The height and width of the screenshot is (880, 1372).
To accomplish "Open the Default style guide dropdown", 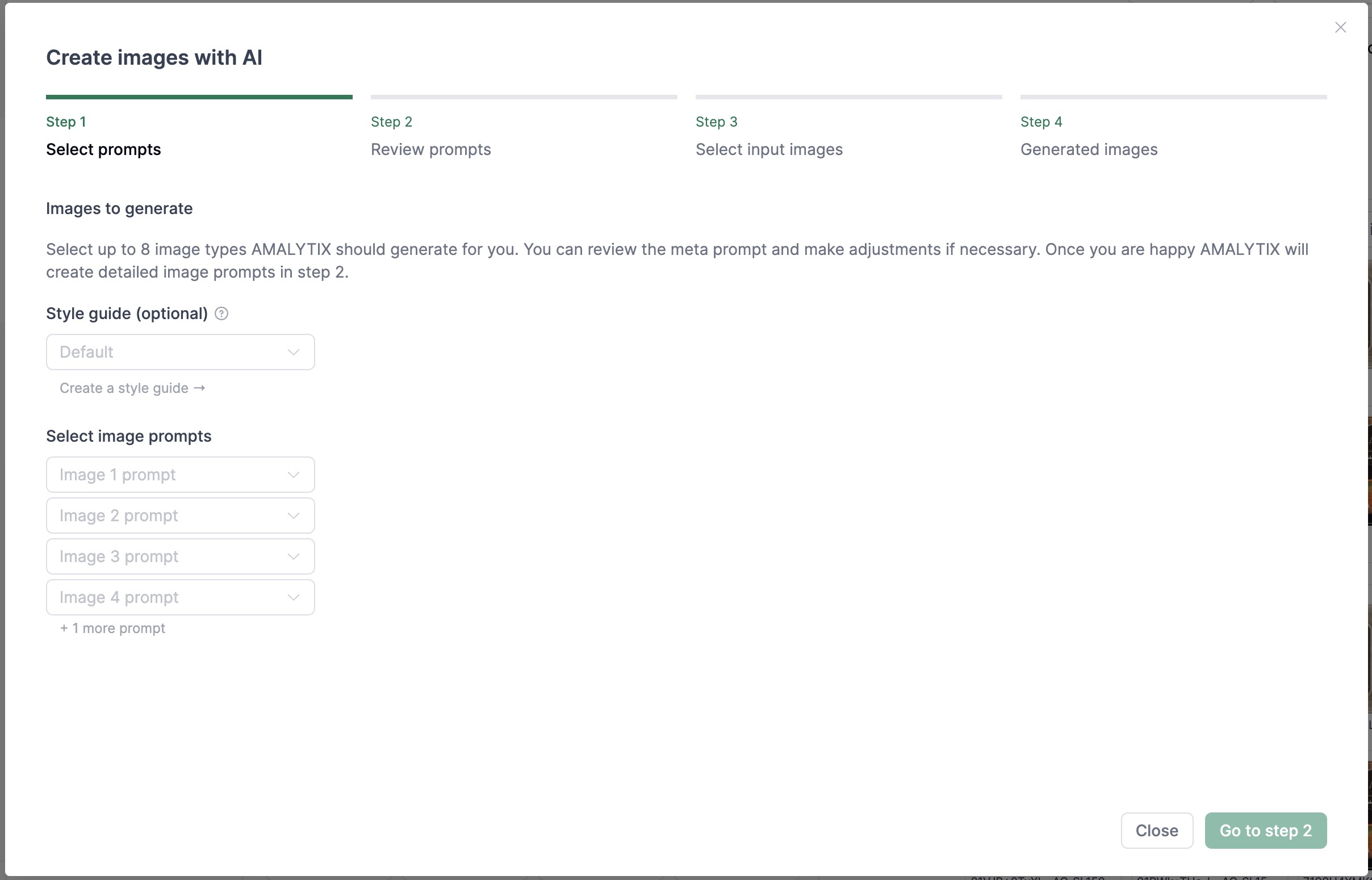I will pos(171,352).
